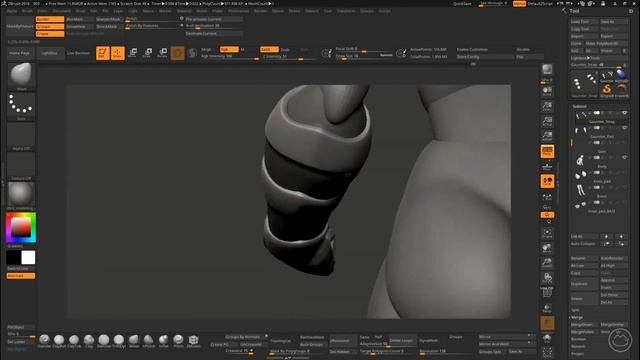The height and width of the screenshot is (360, 640).
Task: Click the Z Intensity slider
Action: [x=289, y=57]
